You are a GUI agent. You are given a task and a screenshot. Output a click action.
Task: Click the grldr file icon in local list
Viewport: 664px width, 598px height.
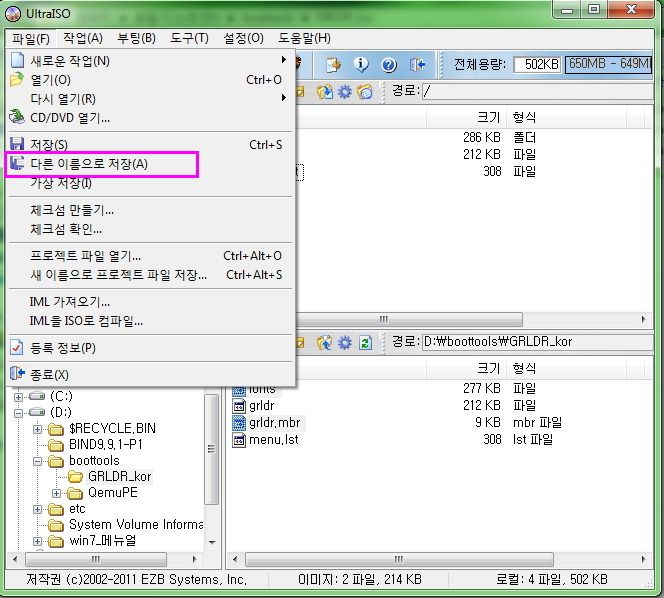point(239,406)
